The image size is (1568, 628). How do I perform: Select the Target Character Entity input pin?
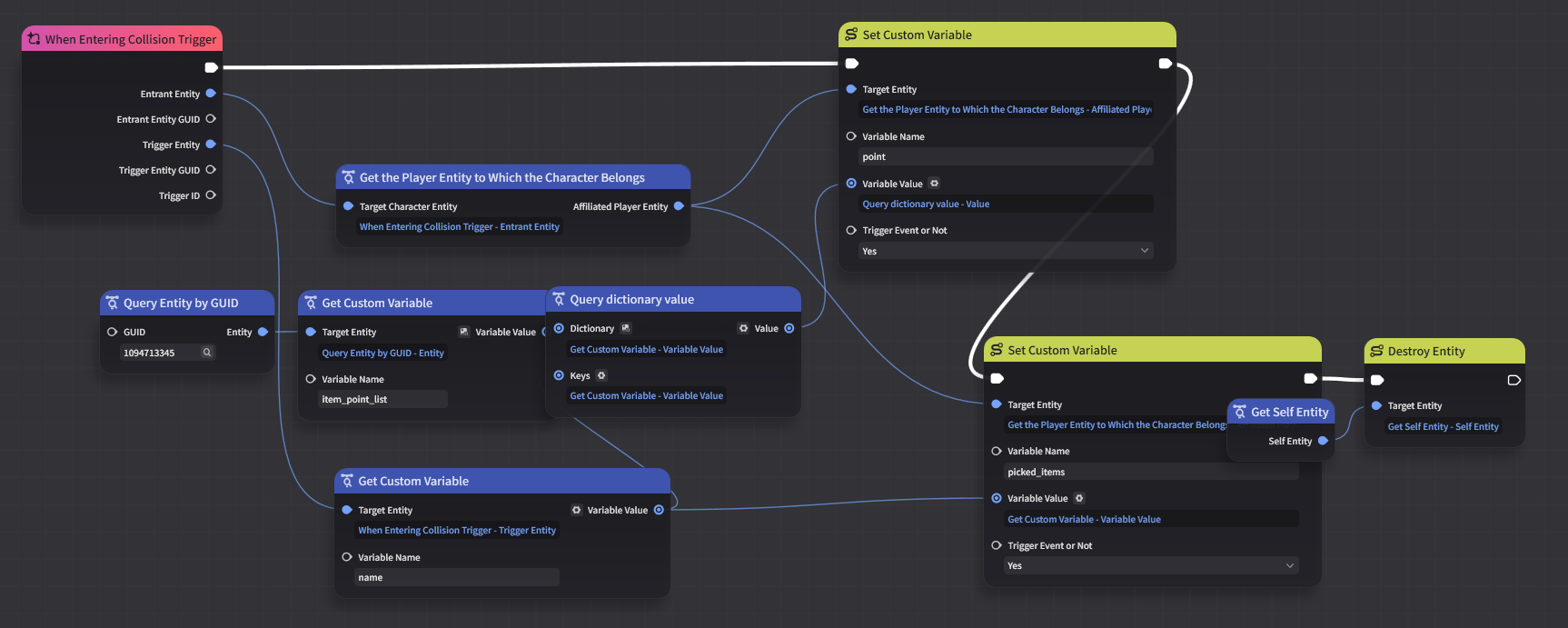pos(348,206)
